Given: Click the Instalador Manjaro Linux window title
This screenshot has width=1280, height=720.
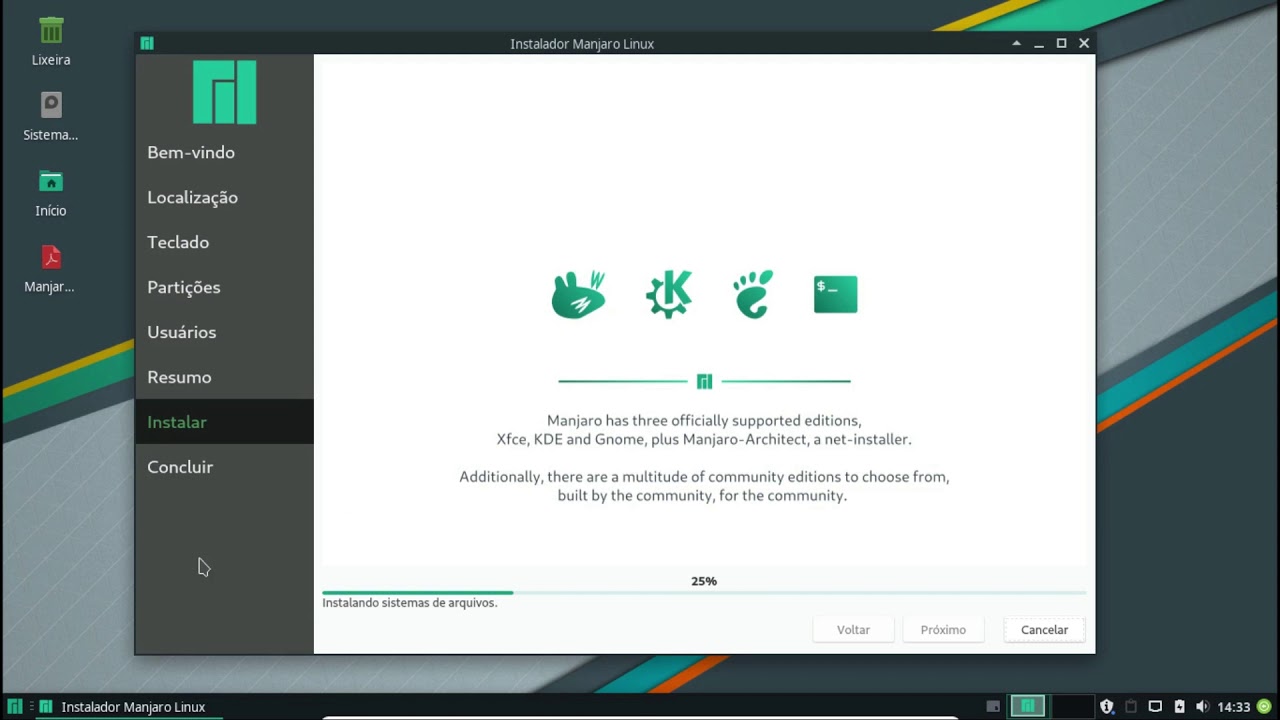Looking at the screenshot, I should [x=582, y=44].
